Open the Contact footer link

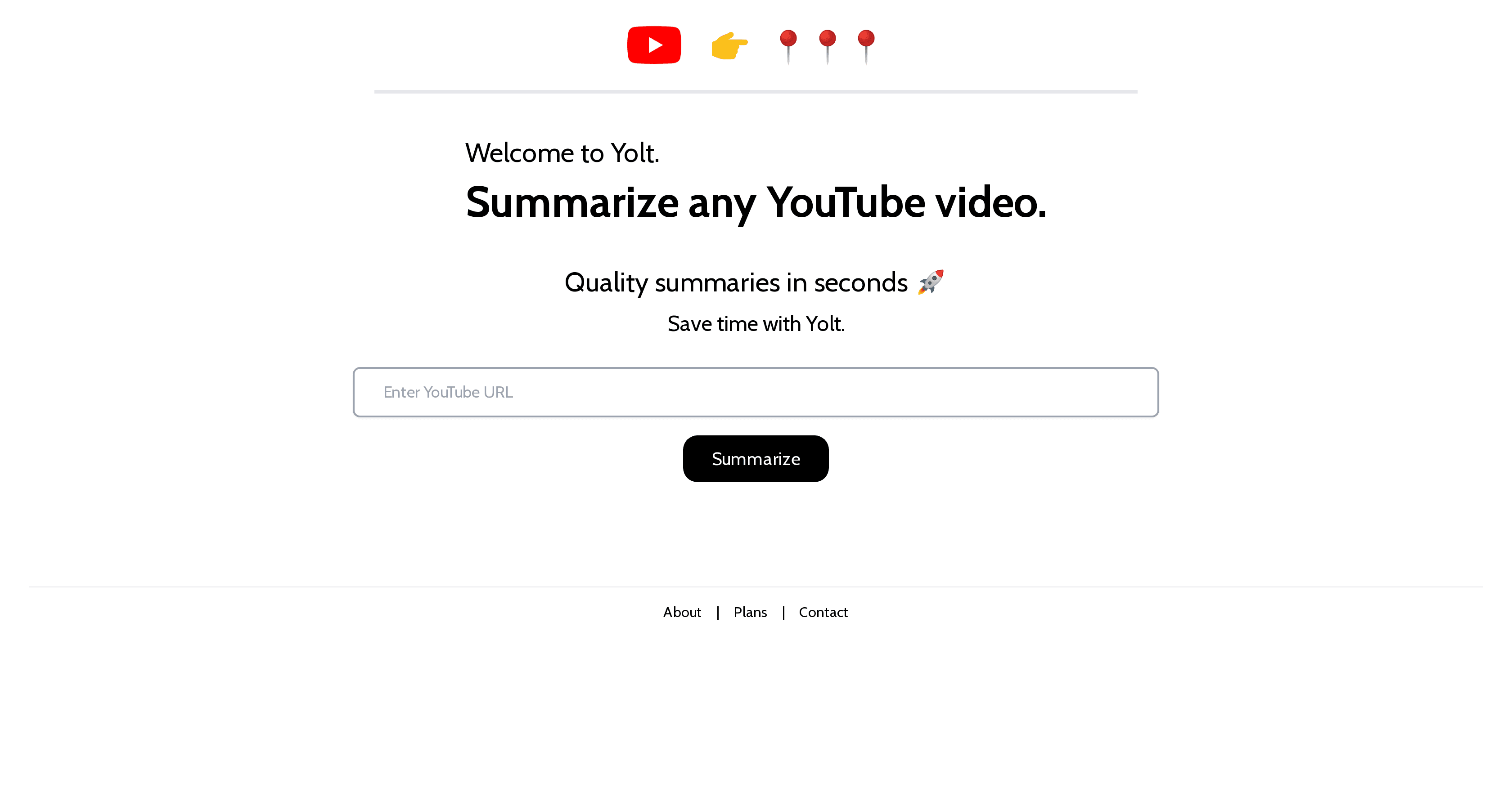(823, 612)
